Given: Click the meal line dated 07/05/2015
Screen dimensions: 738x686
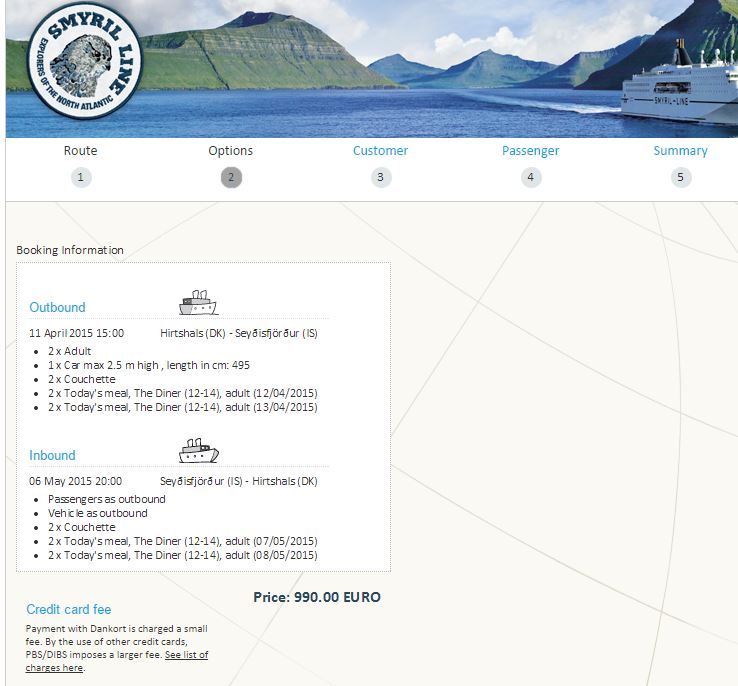Looking at the screenshot, I should [x=183, y=542].
